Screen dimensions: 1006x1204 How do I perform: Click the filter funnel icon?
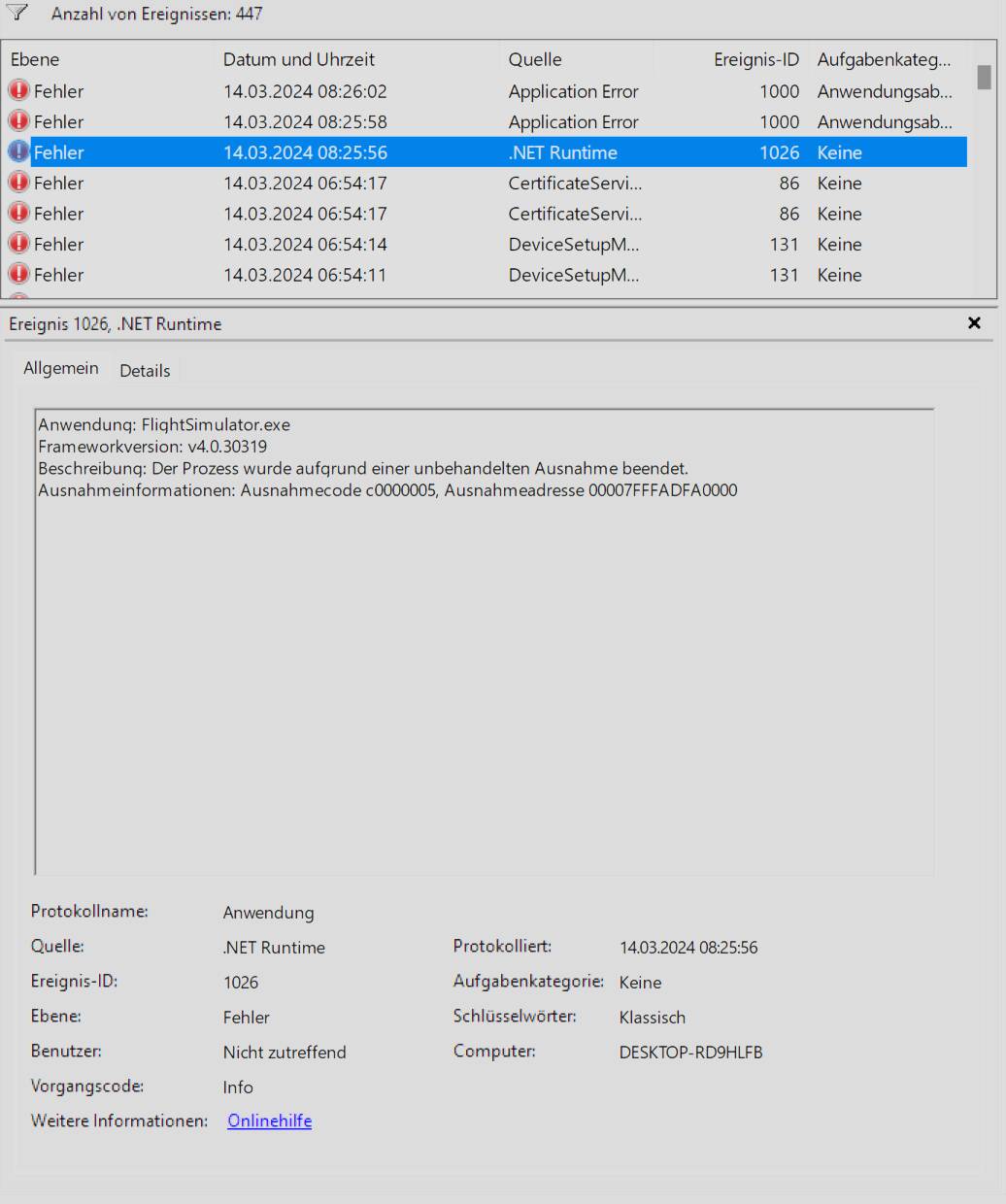click(x=17, y=13)
